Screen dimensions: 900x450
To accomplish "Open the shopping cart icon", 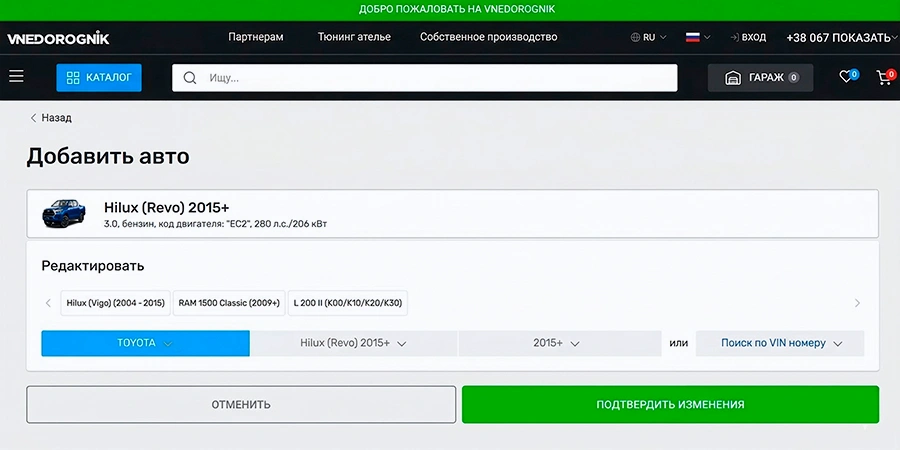I will coord(883,77).
